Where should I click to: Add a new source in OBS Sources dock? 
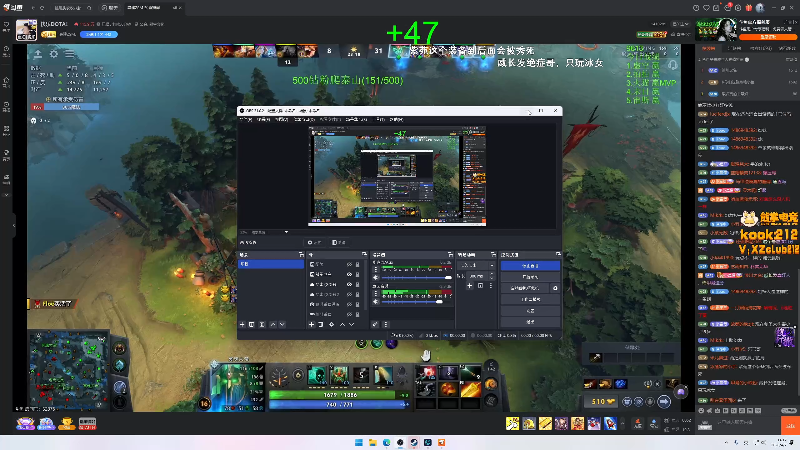point(311,324)
